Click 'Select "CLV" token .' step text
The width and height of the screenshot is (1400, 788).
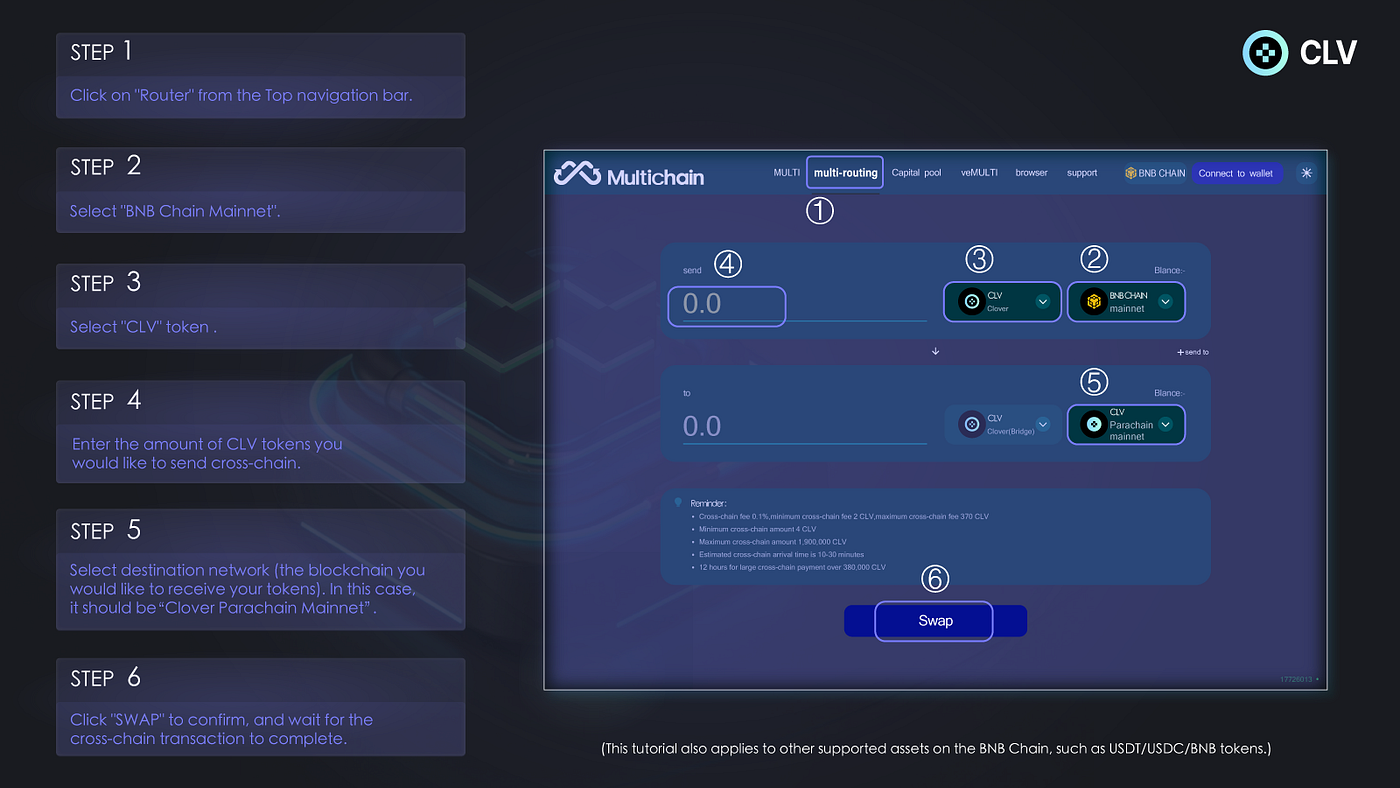(144, 327)
